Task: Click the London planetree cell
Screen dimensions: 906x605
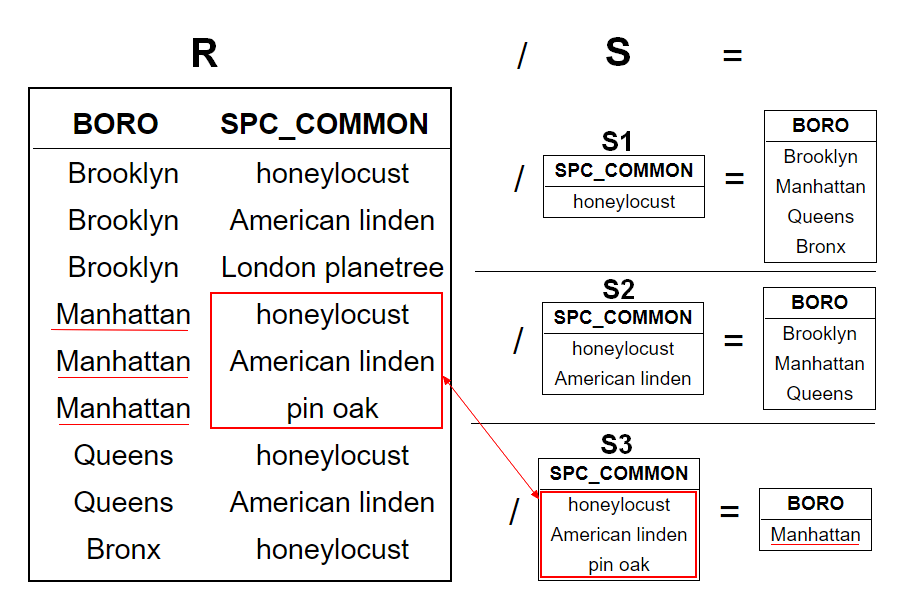Action: 332,268
